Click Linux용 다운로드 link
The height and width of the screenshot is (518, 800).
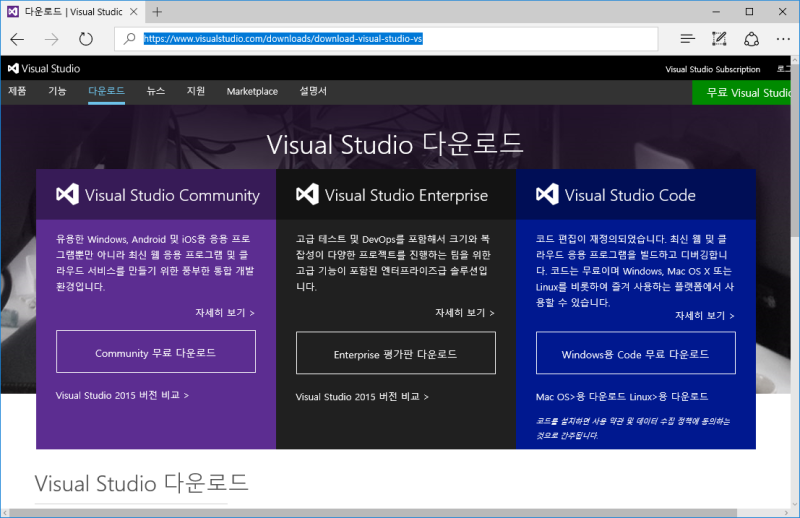click(x=668, y=397)
